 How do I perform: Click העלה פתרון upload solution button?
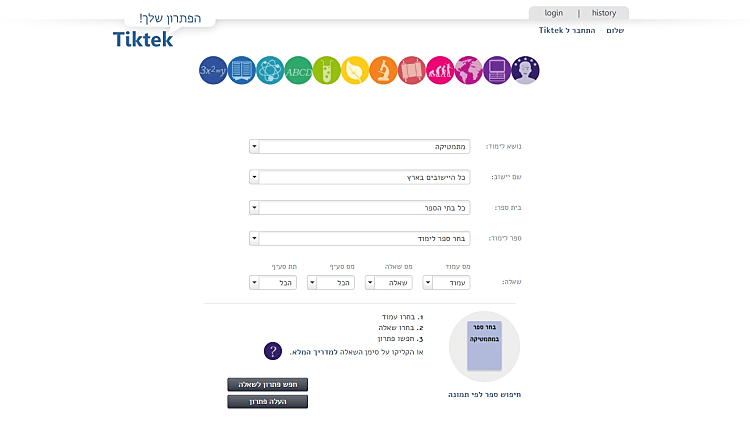[x=267, y=401]
